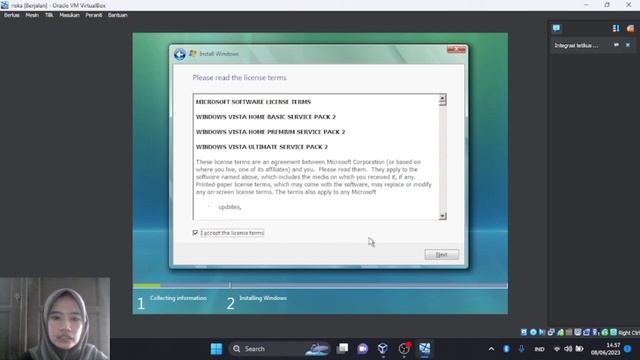
Task: Click the 'WINDOWS VISTA HOME BASIC SERVICE PACK 2' line
Action: [x=266, y=117]
